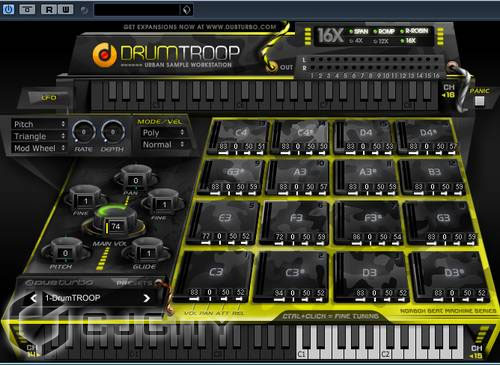The width and height of the screenshot is (500, 365).
Task: Toggle the R-ROBIN option
Action: pos(414,31)
